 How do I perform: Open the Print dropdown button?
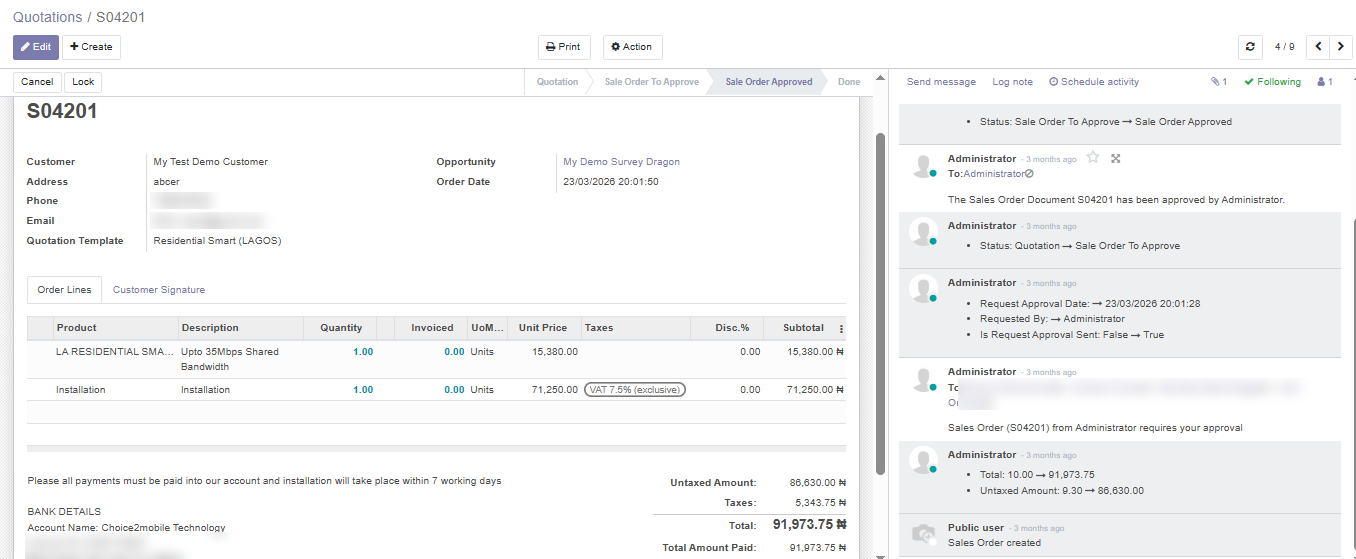564,47
